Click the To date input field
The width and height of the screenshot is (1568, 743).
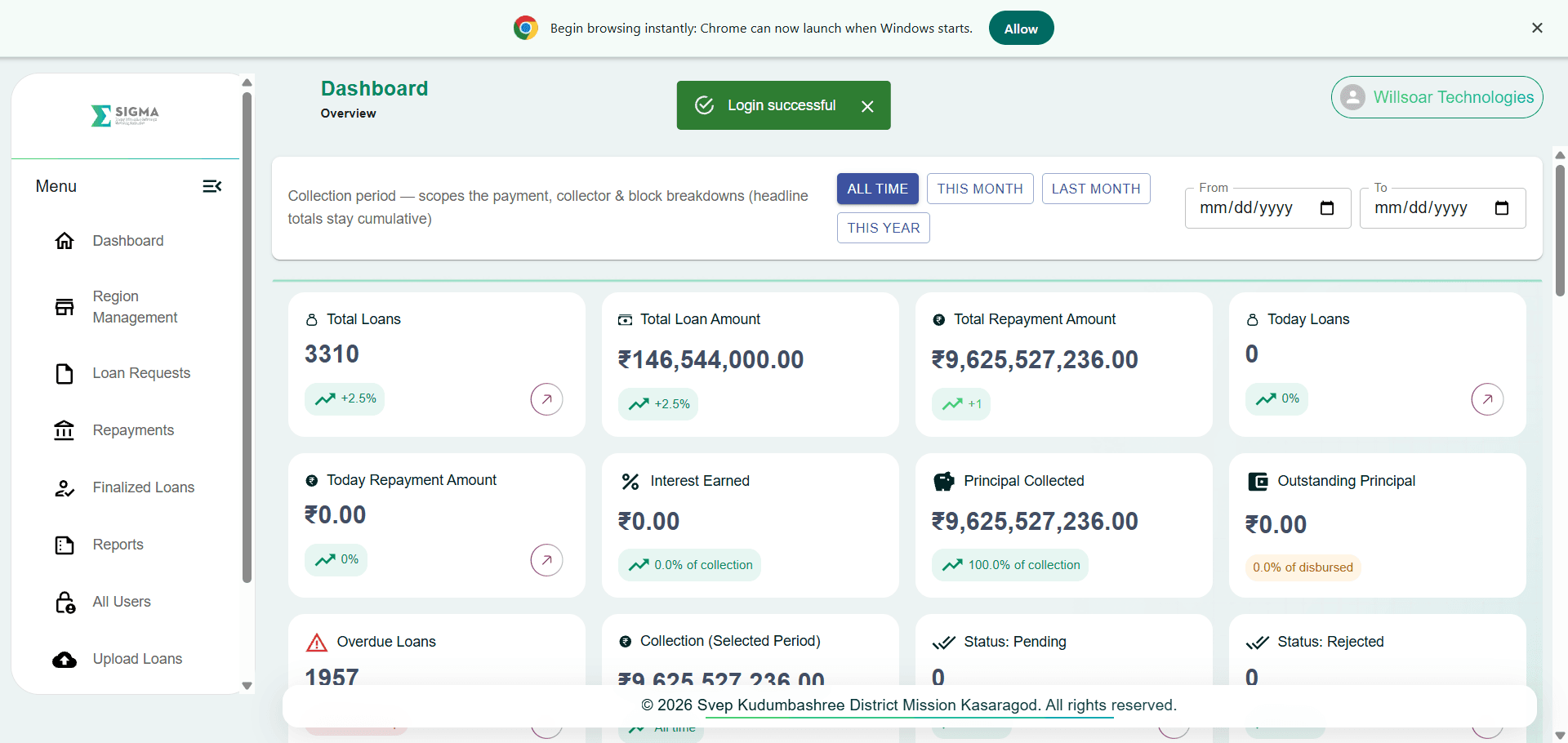(1442, 208)
